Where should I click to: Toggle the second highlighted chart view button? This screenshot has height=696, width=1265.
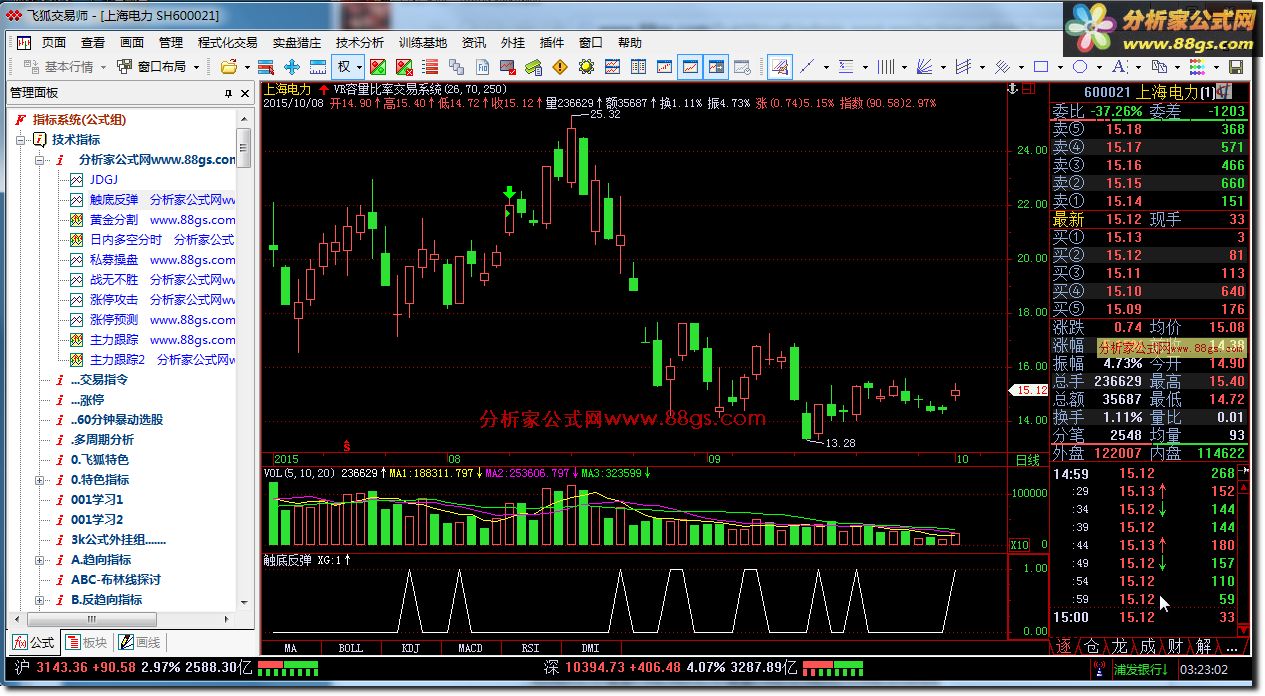[x=716, y=67]
